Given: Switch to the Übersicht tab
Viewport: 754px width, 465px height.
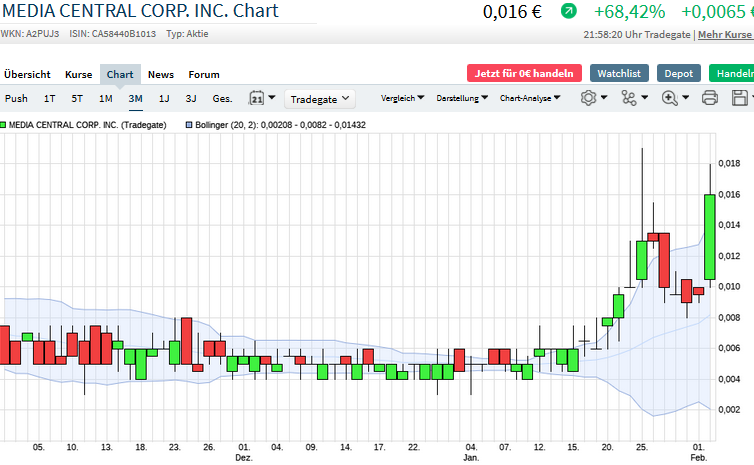Looking at the screenshot, I should coord(27,75).
